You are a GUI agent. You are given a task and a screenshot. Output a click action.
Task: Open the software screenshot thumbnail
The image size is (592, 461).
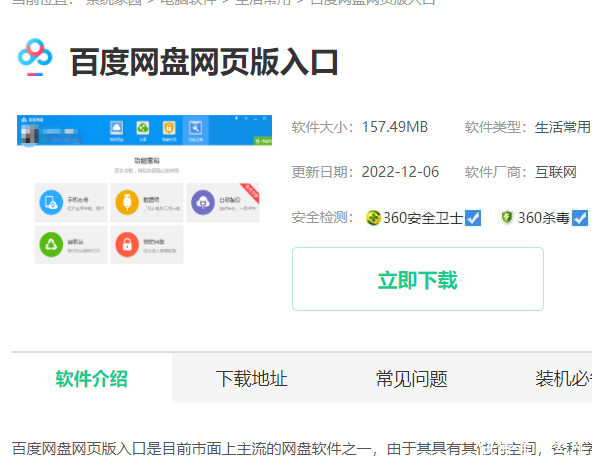pyautogui.click(x=145, y=190)
